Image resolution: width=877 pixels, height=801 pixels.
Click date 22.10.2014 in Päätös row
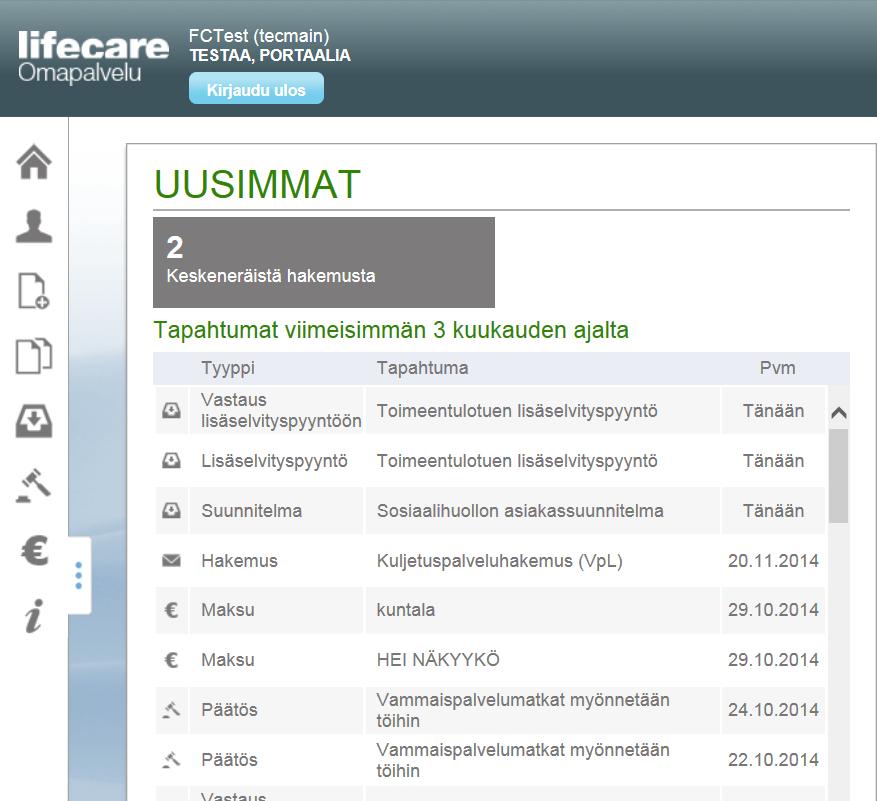pyautogui.click(x=773, y=760)
